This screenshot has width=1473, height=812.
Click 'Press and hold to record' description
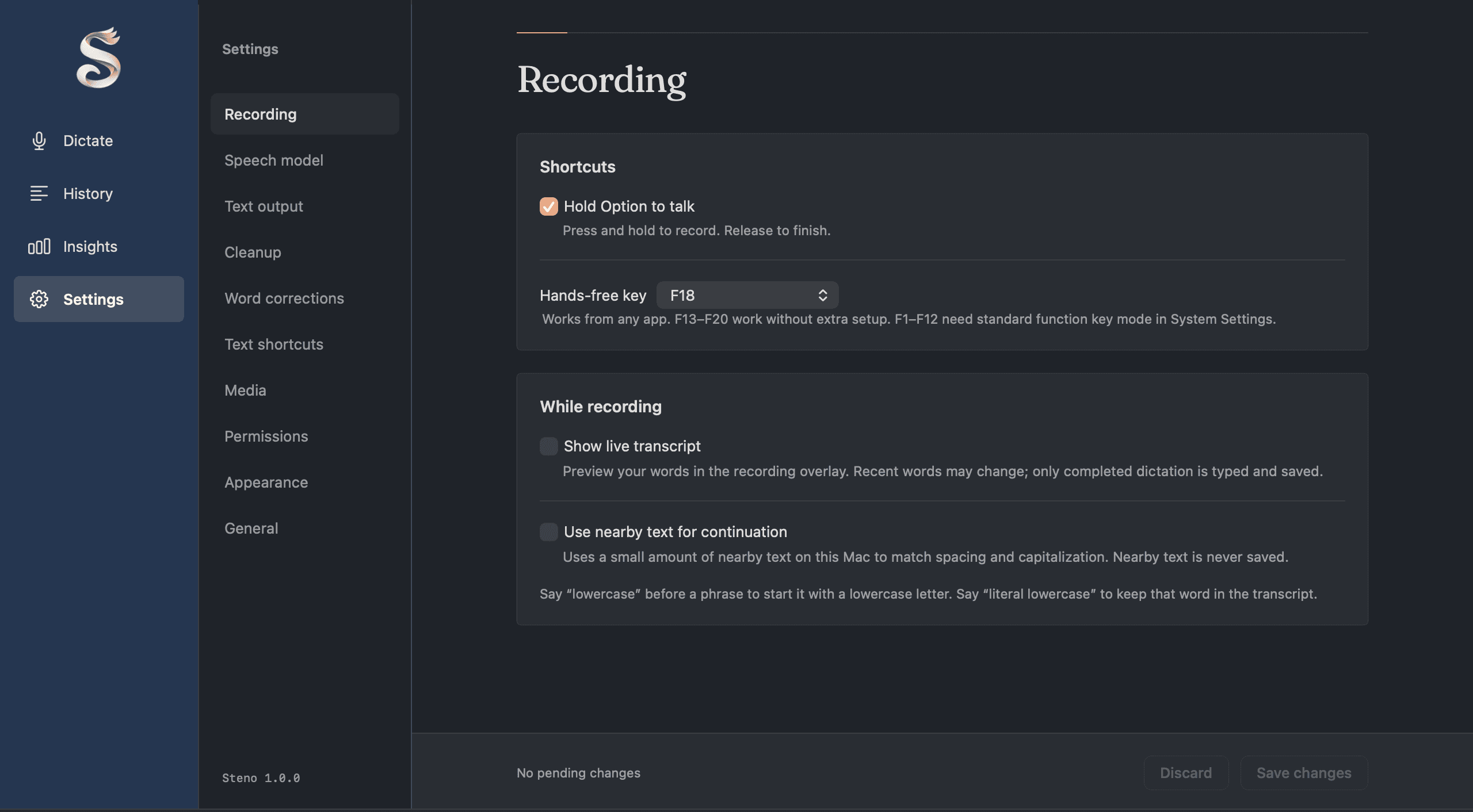click(x=697, y=231)
